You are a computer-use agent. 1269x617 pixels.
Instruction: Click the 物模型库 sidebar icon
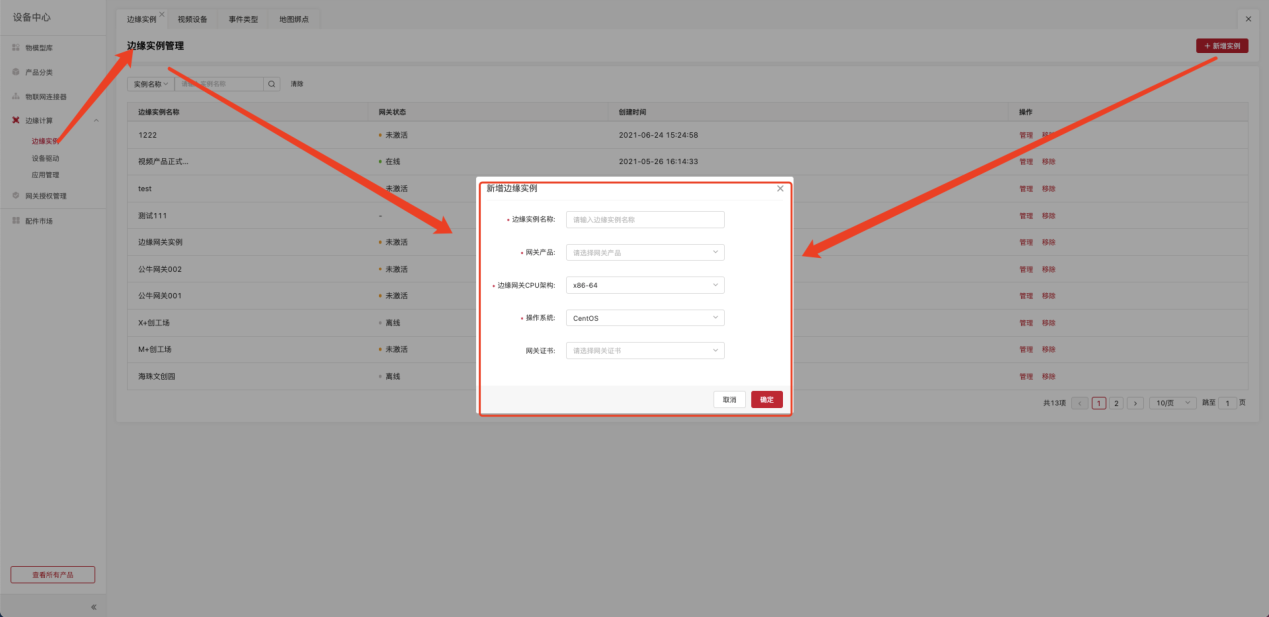click(16, 48)
